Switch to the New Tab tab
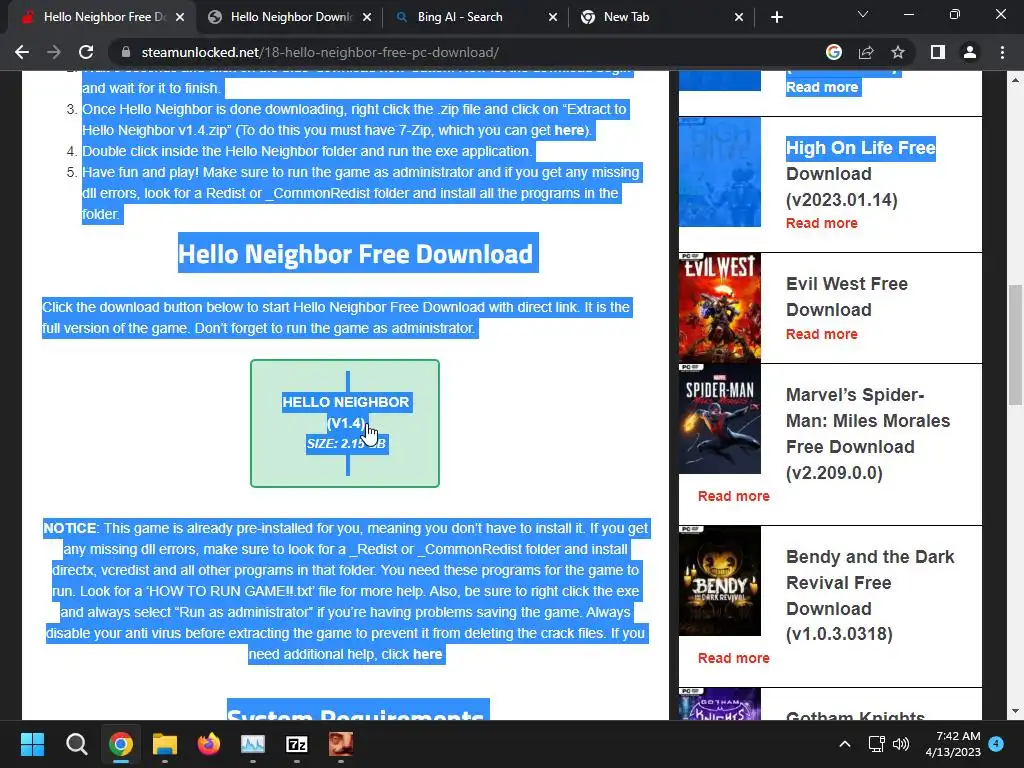Viewport: 1024px width, 768px height. (626, 17)
